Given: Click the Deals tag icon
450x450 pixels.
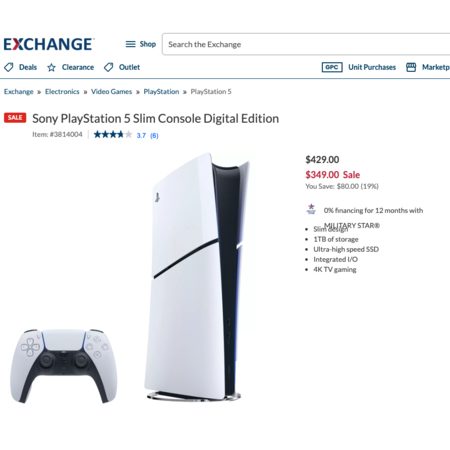Looking at the screenshot, I should pyautogui.click(x=9, y=67).
